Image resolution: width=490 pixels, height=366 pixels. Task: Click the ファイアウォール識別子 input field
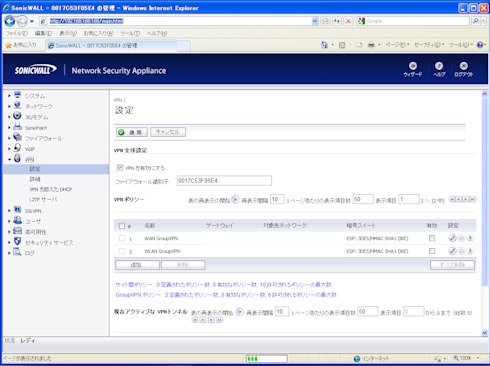click(x=224, y=181)
